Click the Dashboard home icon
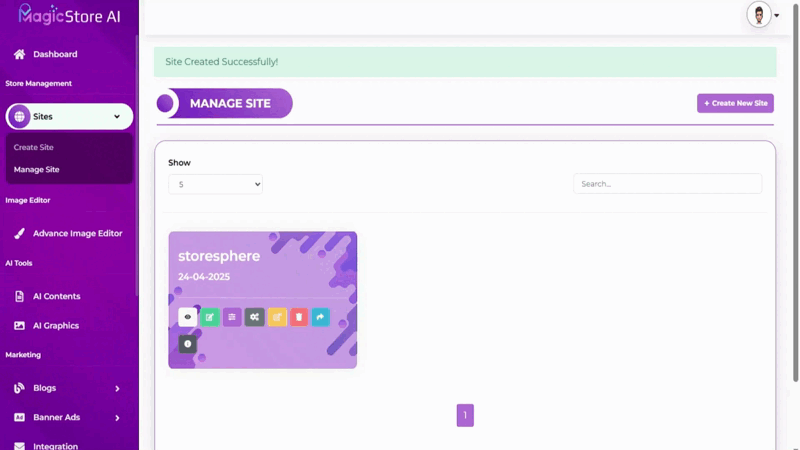 pyautogui.click(x=19, y=54)
